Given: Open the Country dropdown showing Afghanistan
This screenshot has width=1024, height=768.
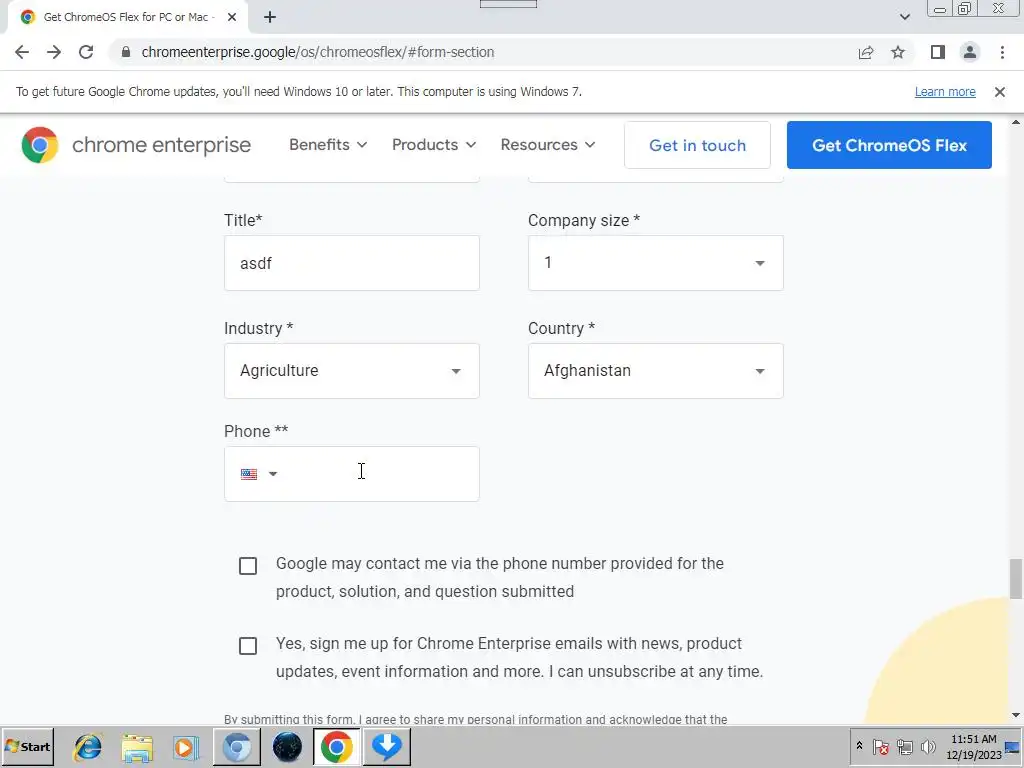Looking at the screenshot, I should pos(655,371).
